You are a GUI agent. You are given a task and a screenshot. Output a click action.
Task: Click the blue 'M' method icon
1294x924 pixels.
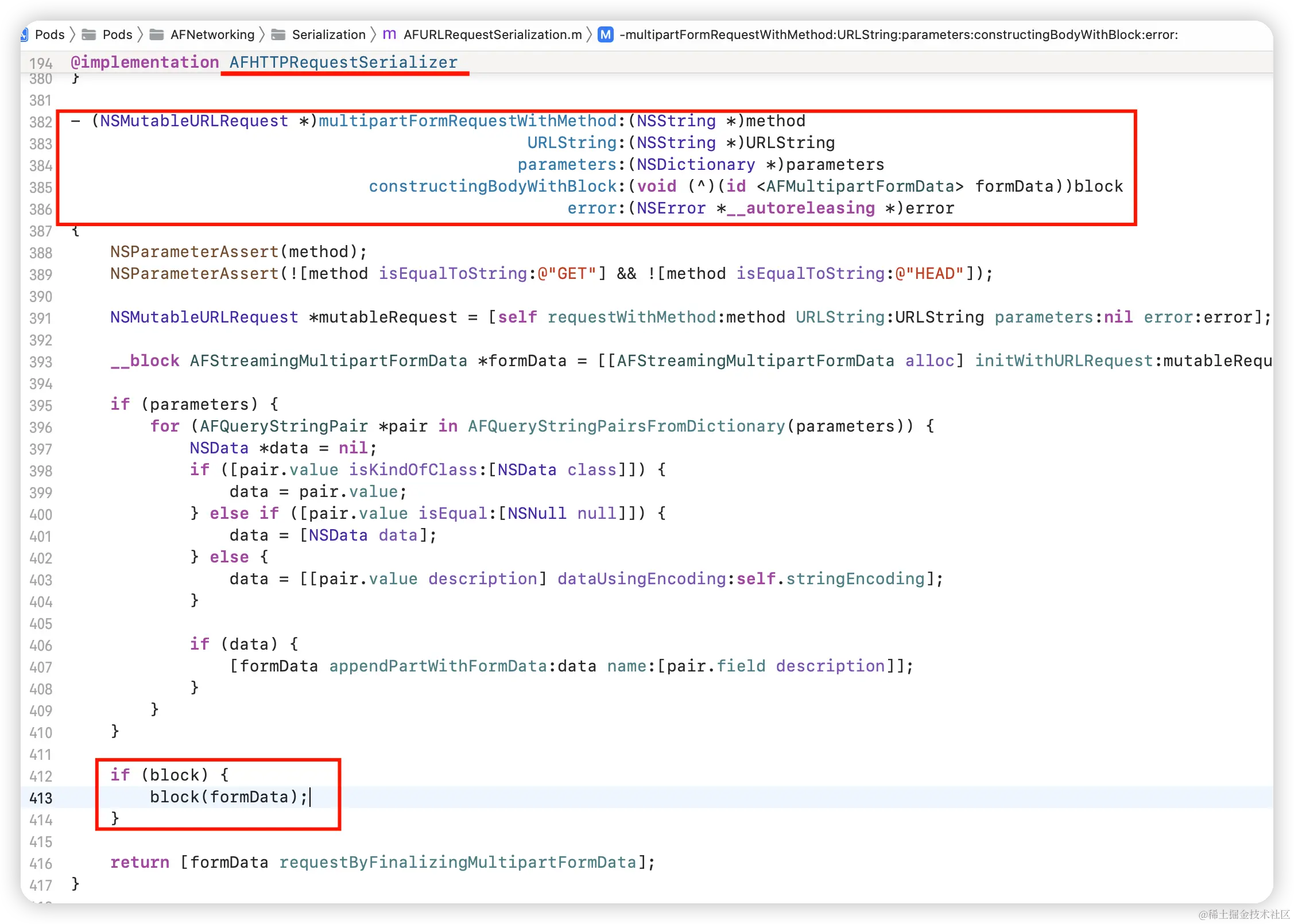(605, 35)
